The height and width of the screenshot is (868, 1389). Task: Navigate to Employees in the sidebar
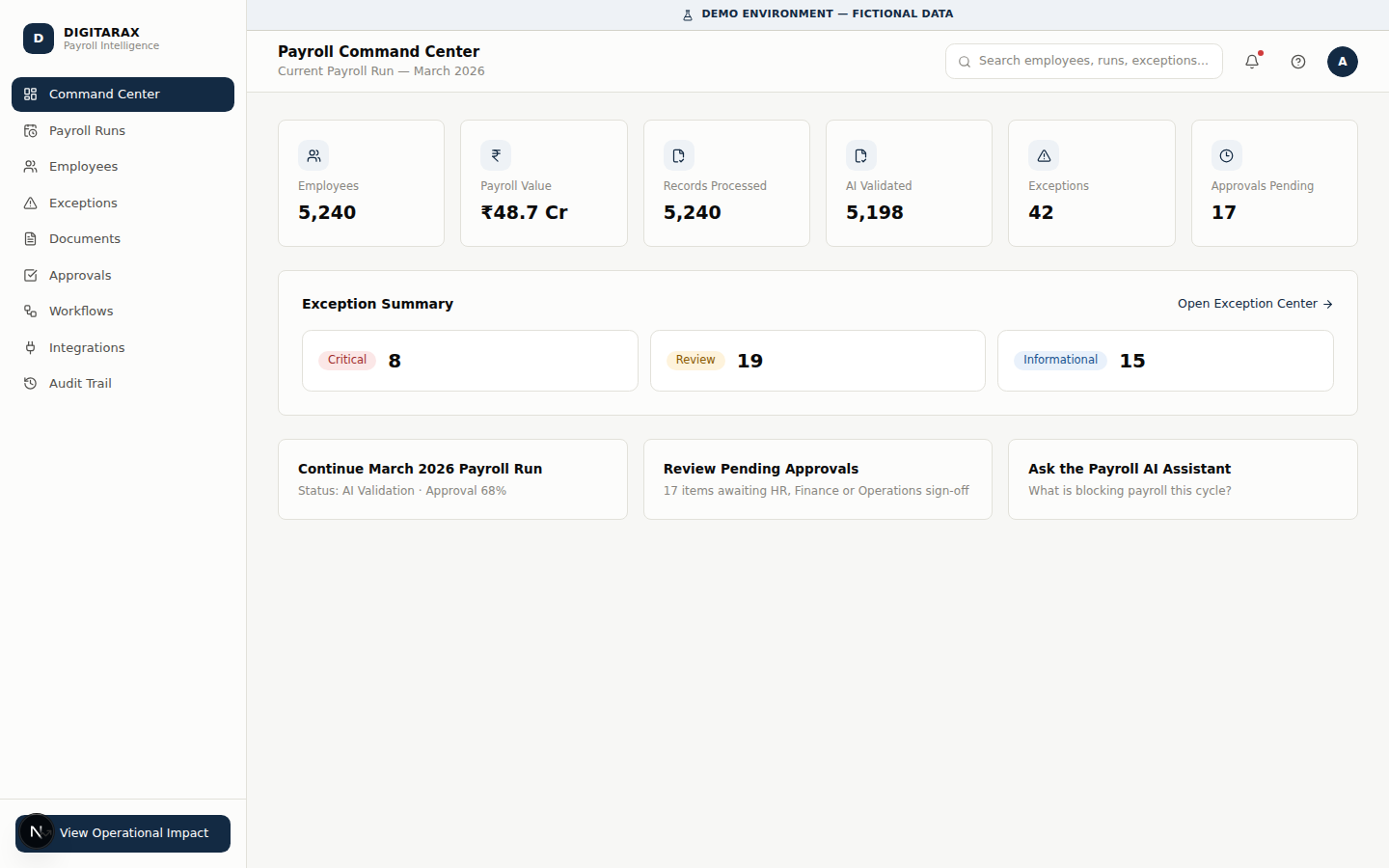(123, 167)
